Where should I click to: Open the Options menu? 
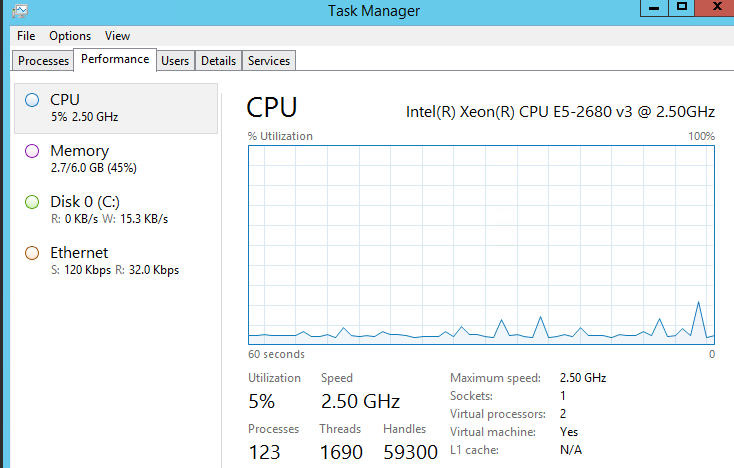click(x=70, y=36)
